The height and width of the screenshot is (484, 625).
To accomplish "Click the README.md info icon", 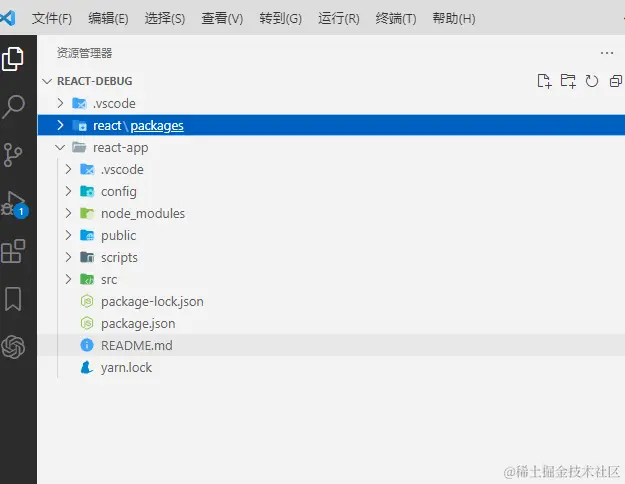I will 86,345.
